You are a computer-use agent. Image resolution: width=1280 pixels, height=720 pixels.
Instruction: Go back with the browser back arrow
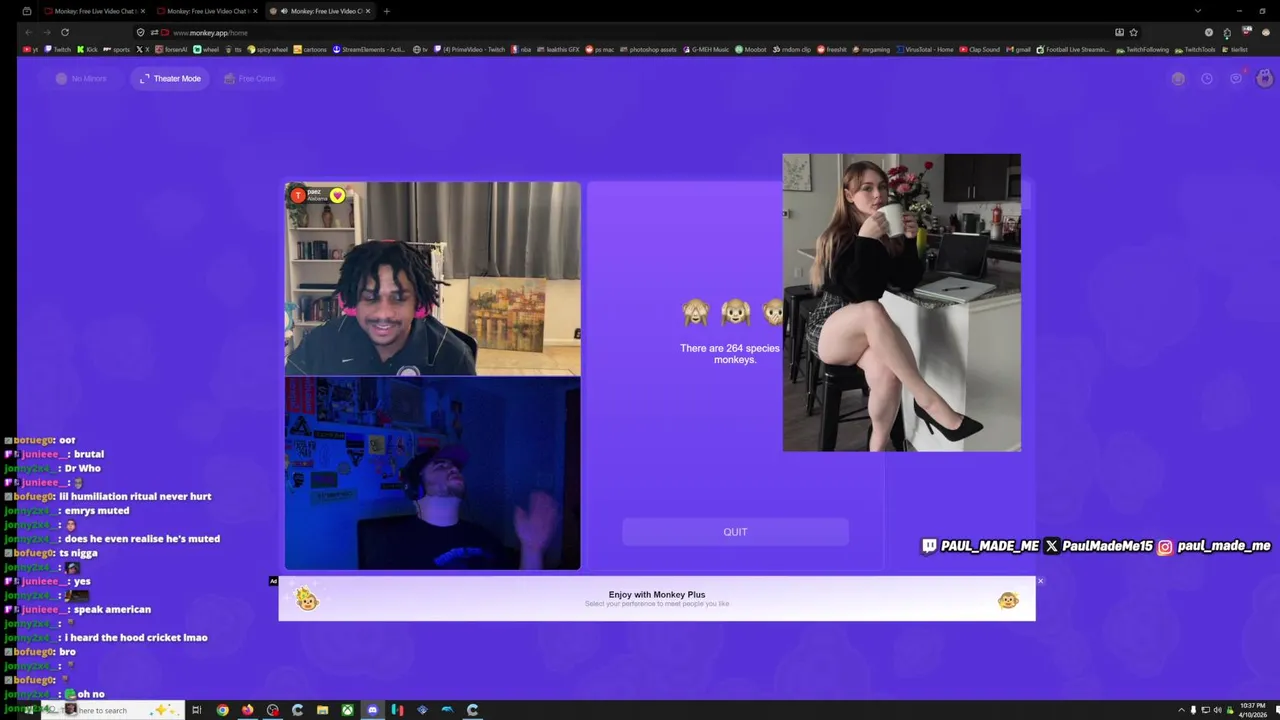(x=28, y=32)
